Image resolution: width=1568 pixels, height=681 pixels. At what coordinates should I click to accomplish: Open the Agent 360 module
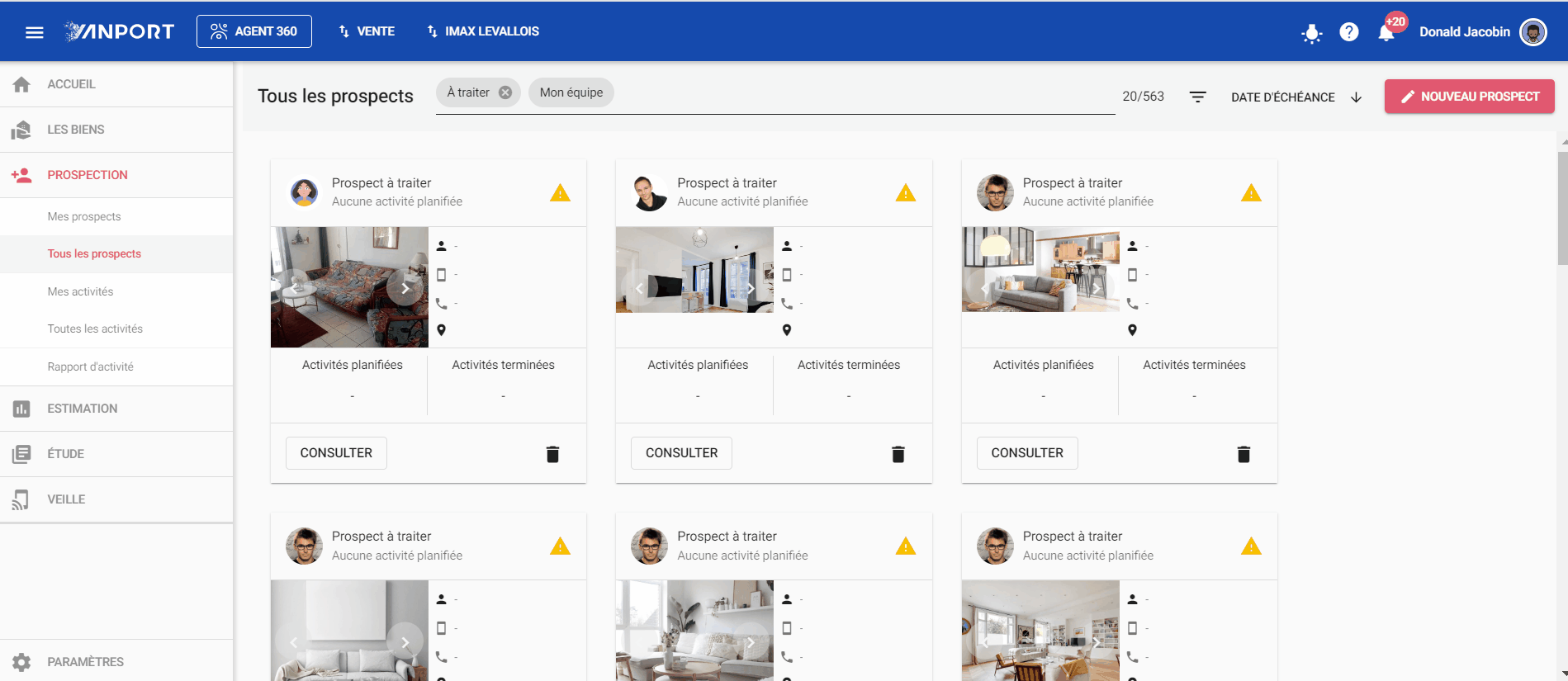(254, 31)
